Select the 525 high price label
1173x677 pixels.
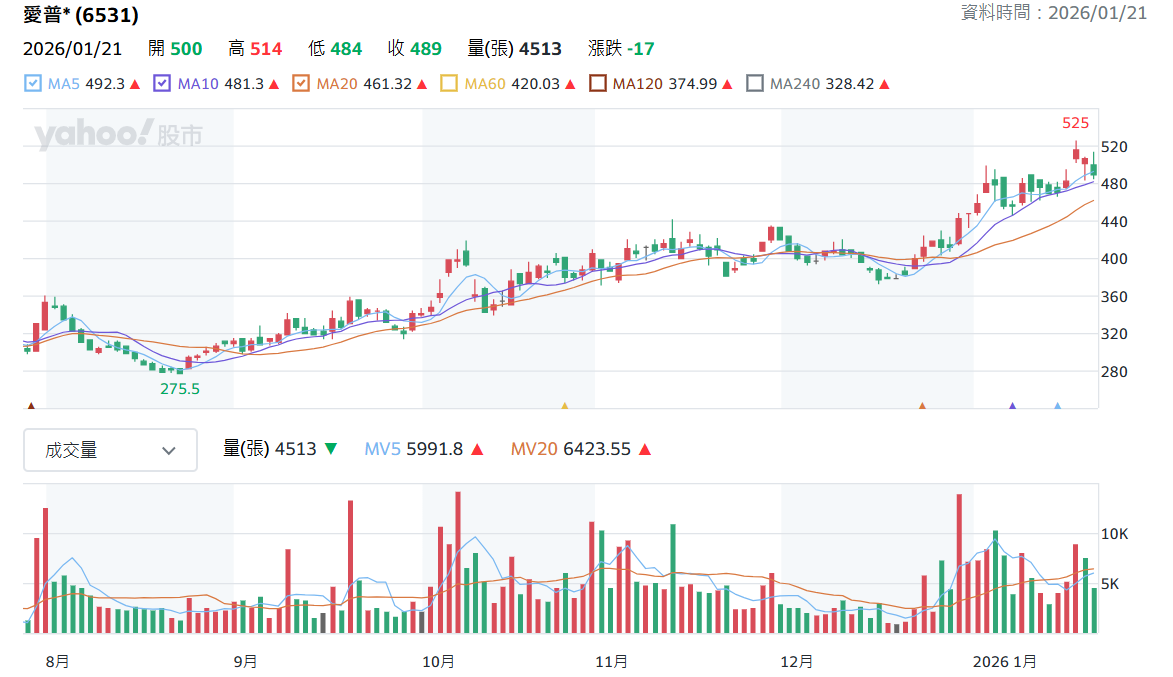pos(1075,123)
